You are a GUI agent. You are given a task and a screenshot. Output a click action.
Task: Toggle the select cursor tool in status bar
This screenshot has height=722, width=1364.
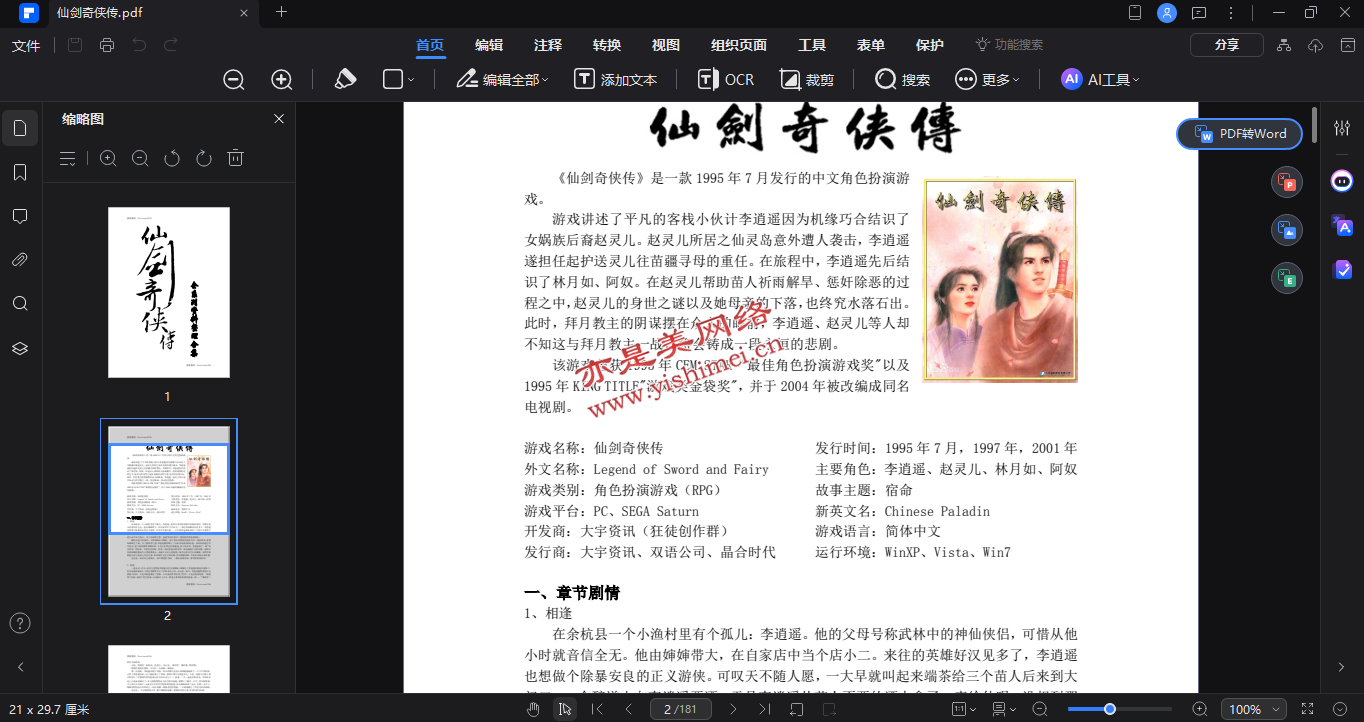(x=565, y=709)
